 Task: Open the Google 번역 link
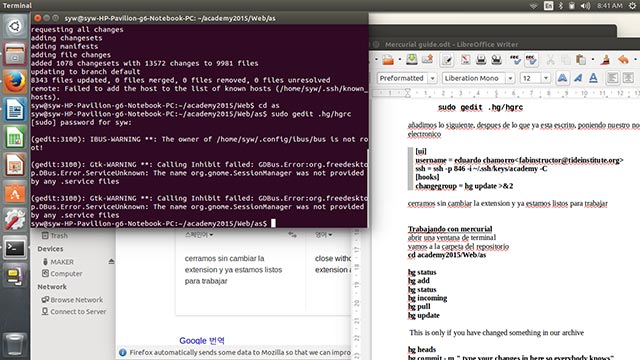(202, 340)
